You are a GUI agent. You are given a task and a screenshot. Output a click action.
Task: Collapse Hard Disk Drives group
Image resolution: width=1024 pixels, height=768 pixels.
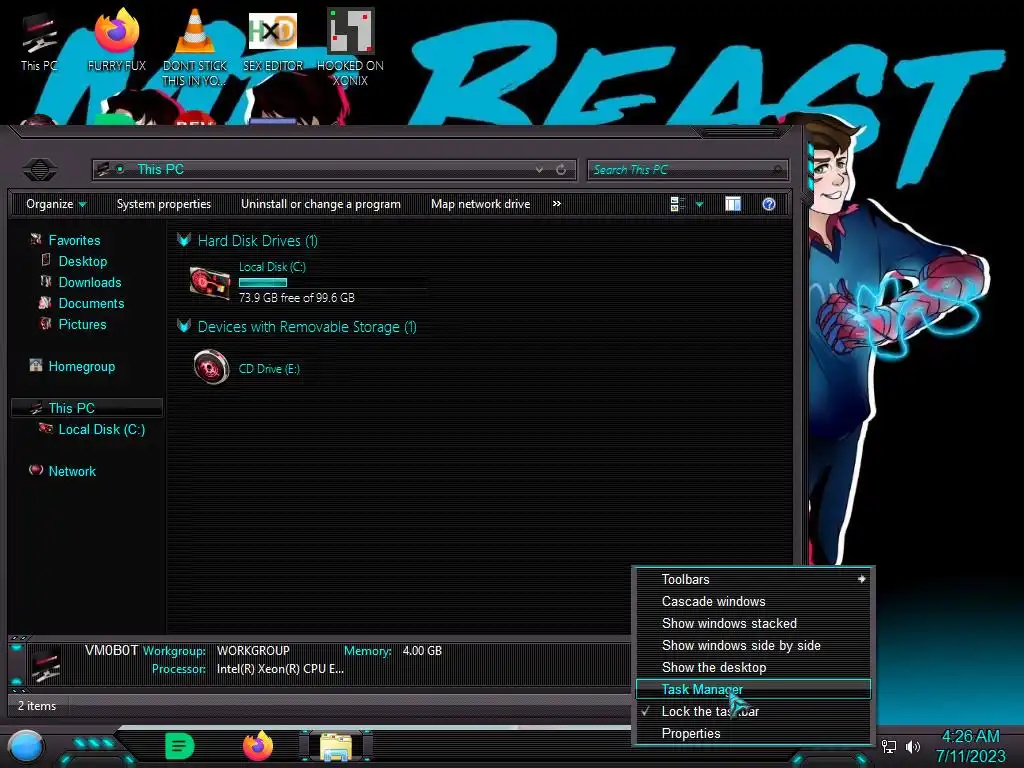coord(184,240)
